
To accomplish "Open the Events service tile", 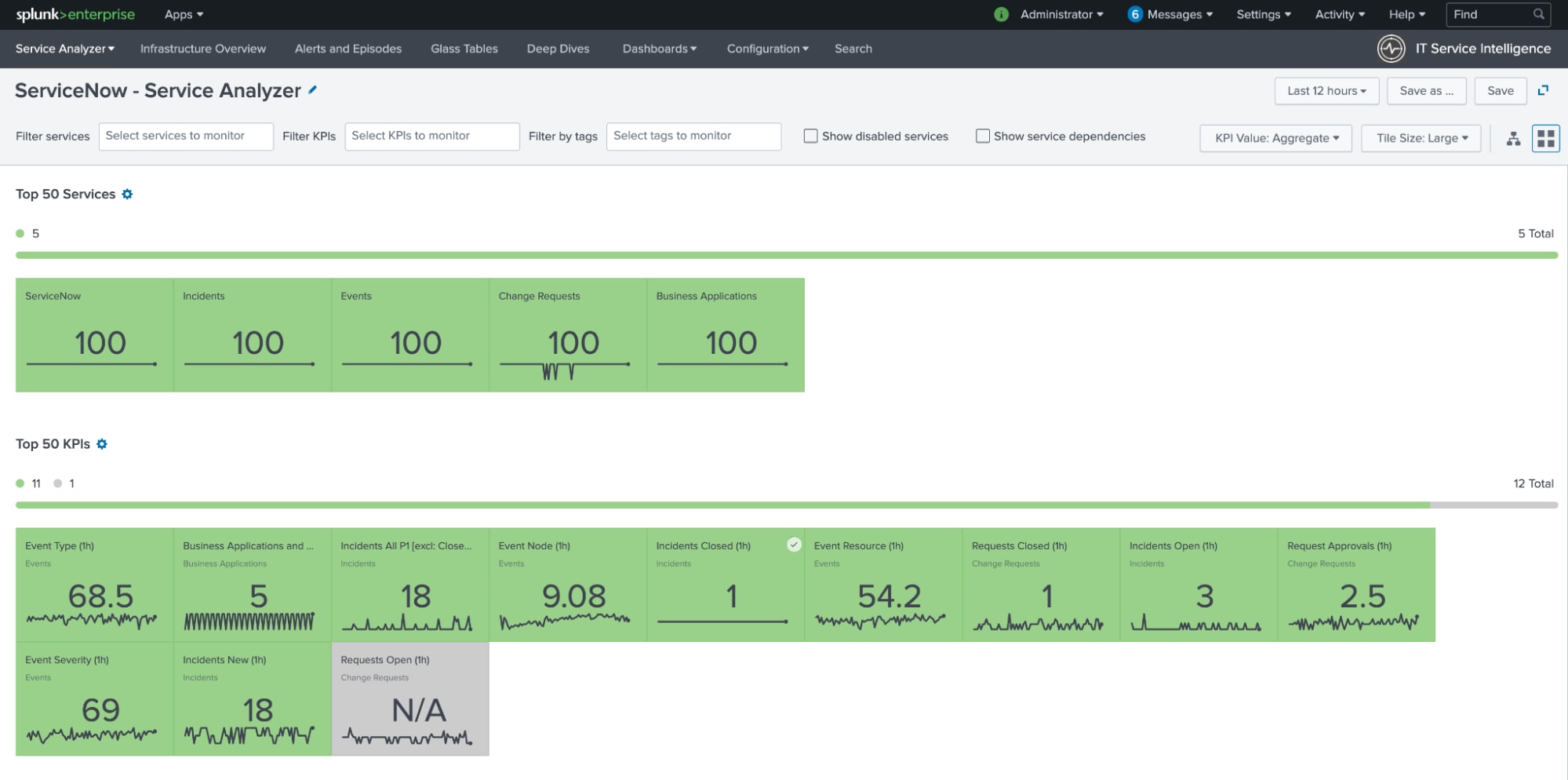I will pyautogui.click(x=409, y=335).
